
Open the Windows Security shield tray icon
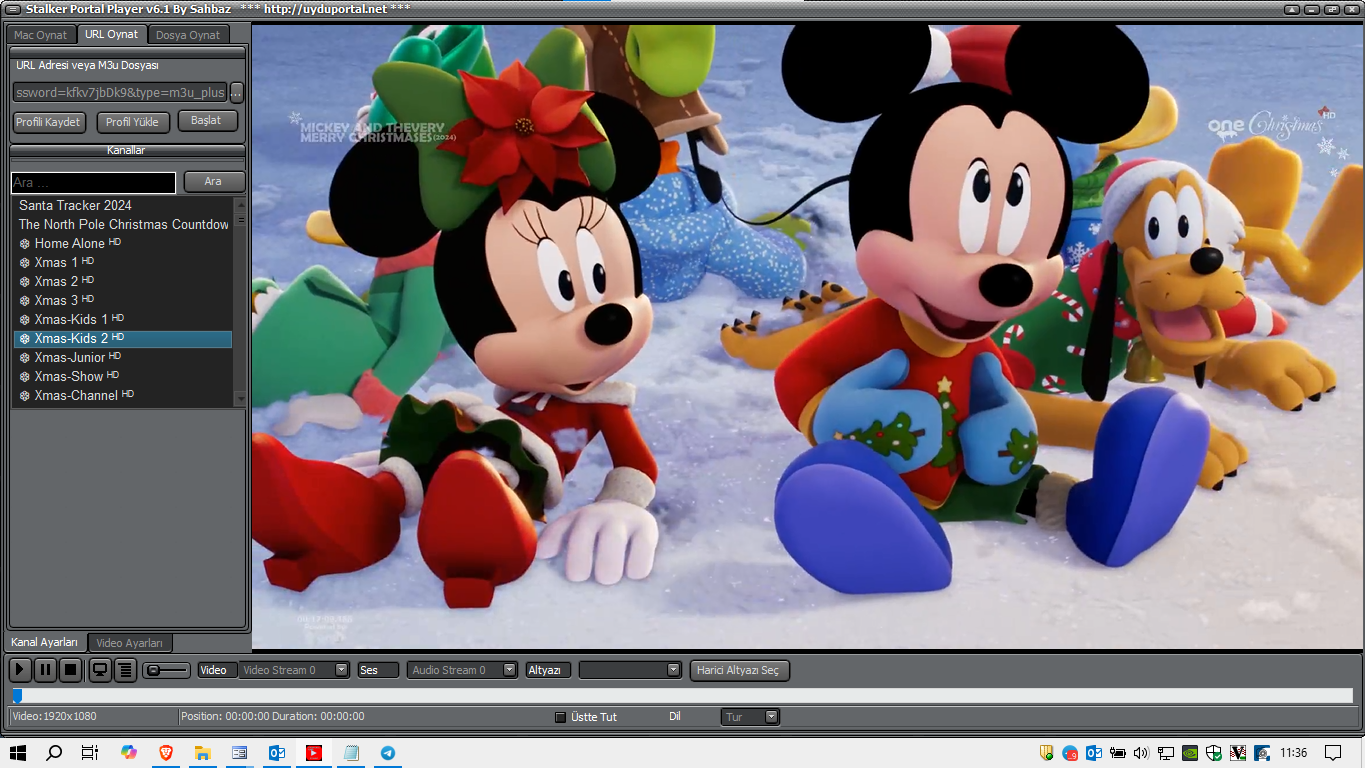1214,753
